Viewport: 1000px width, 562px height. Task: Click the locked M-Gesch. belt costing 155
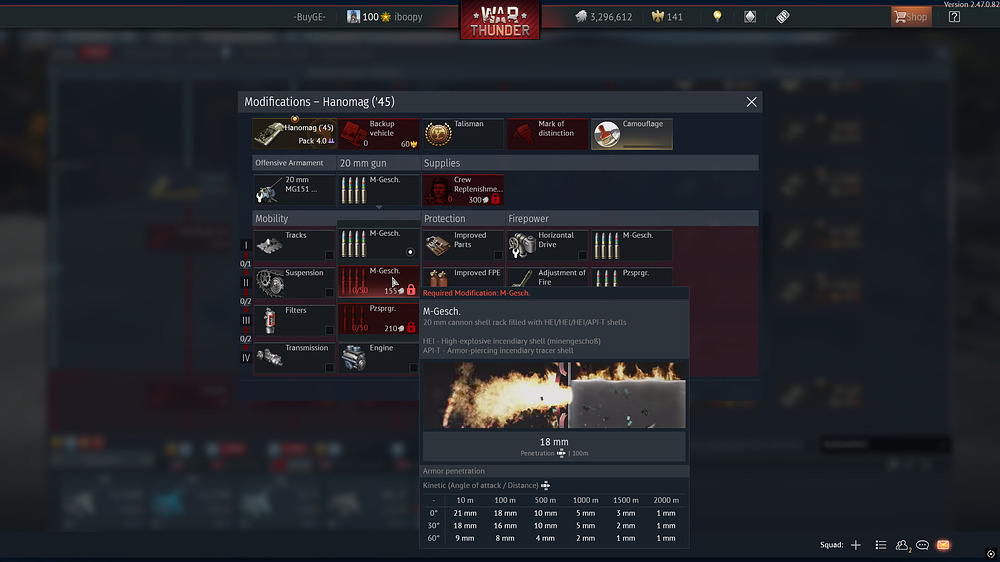(378, 282)
